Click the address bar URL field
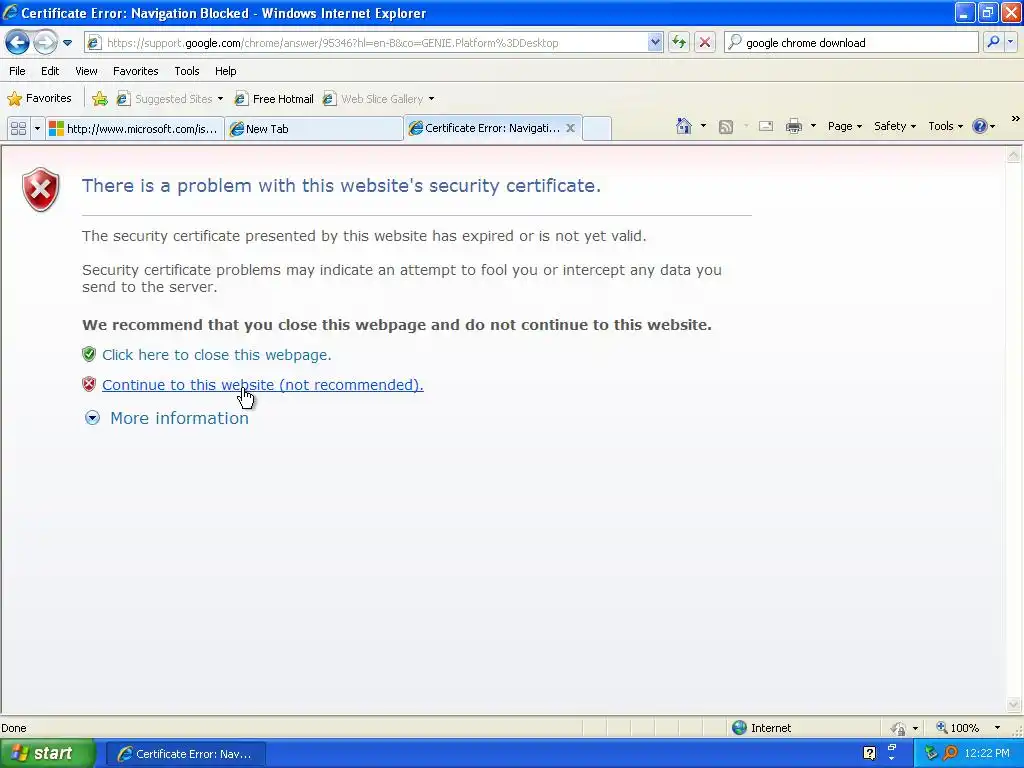This screenshot has width=1024, height=768. pyautogui.click(x=374, y=43)
